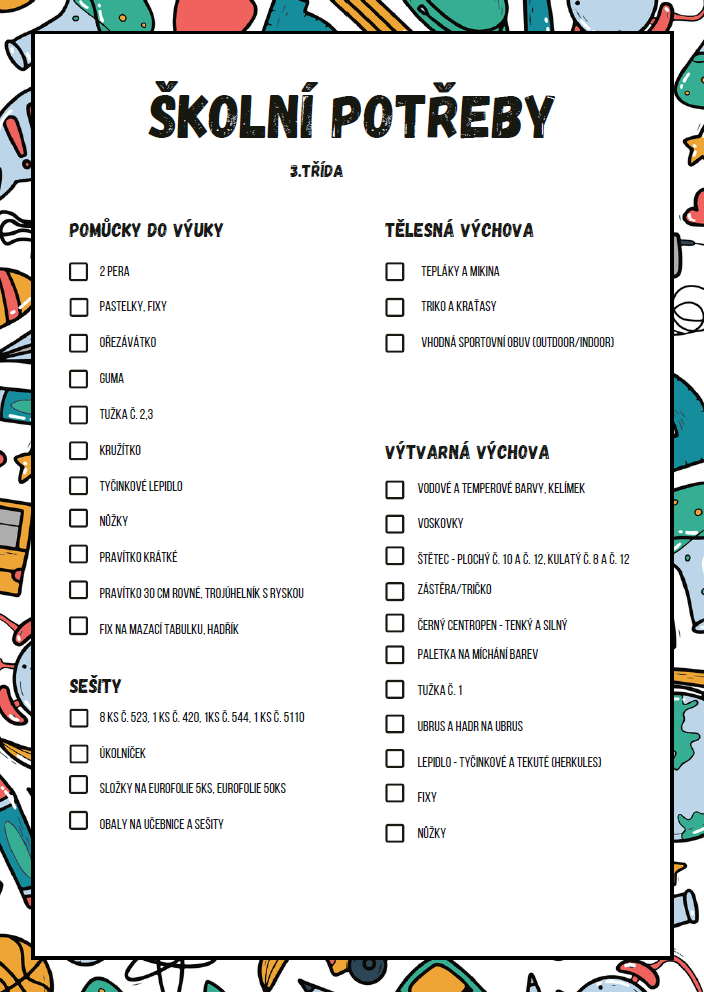
Task: Click the 3.TŘÍDA subtitle text
Action: (316, 171)
